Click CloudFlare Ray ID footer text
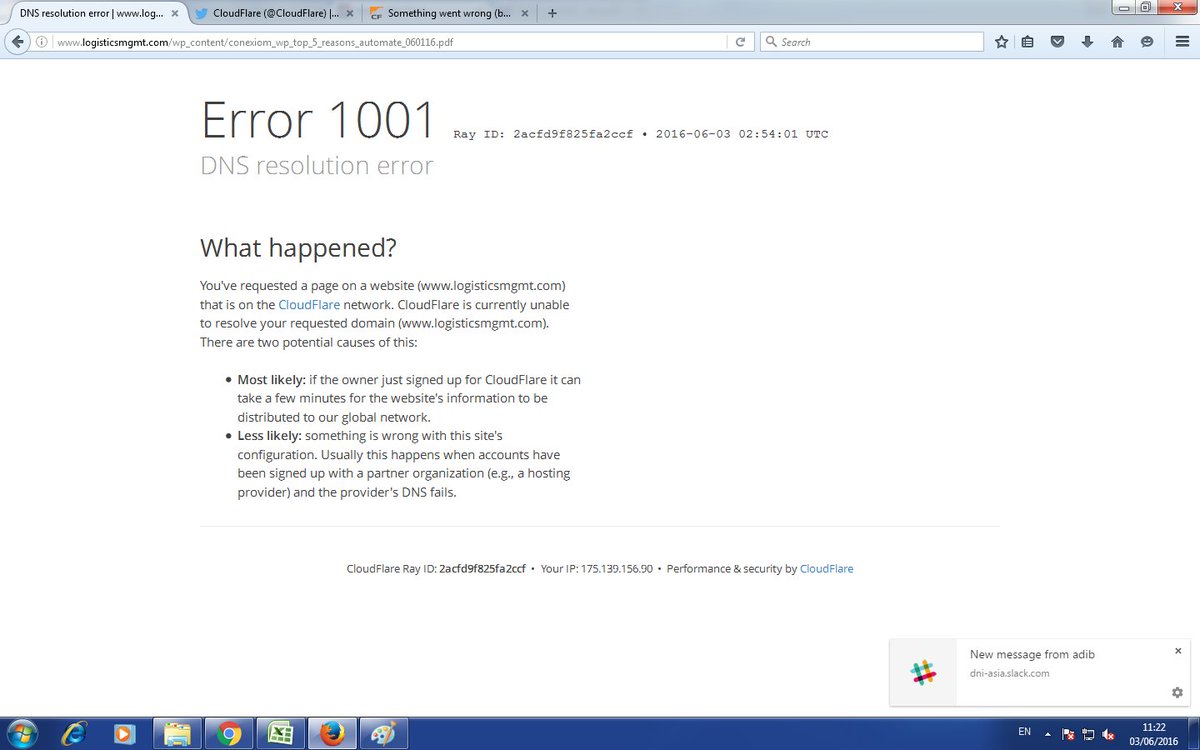 pos(436,568)
